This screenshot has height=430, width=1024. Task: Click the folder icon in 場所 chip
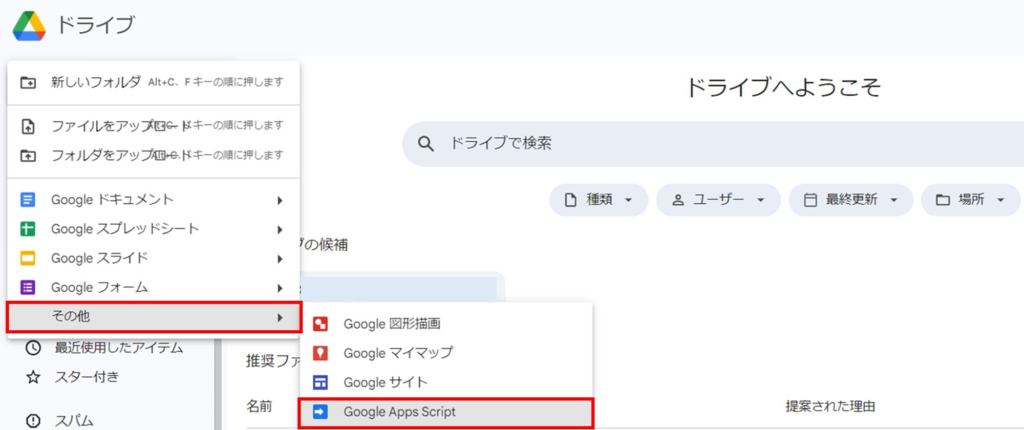(942, 200)
